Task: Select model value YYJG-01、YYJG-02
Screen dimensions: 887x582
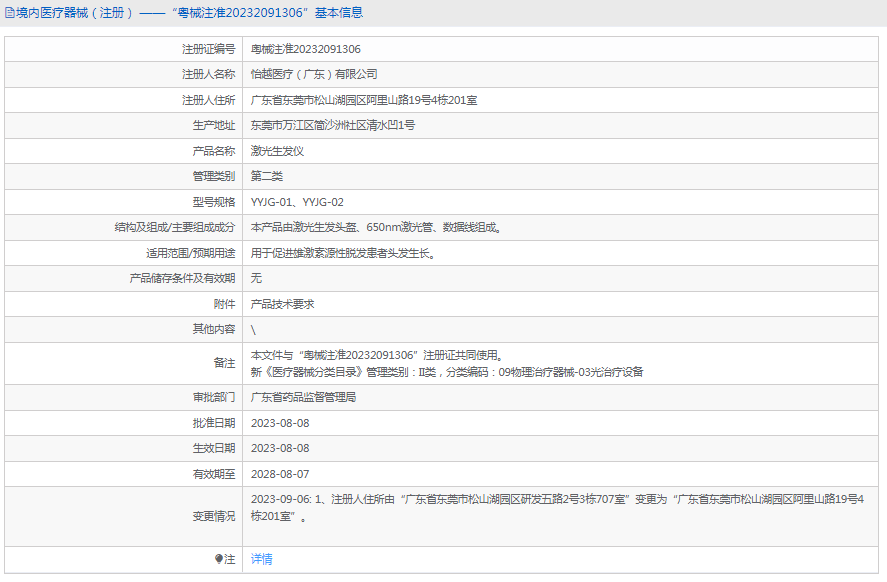Action: click(x=297, y=202)
